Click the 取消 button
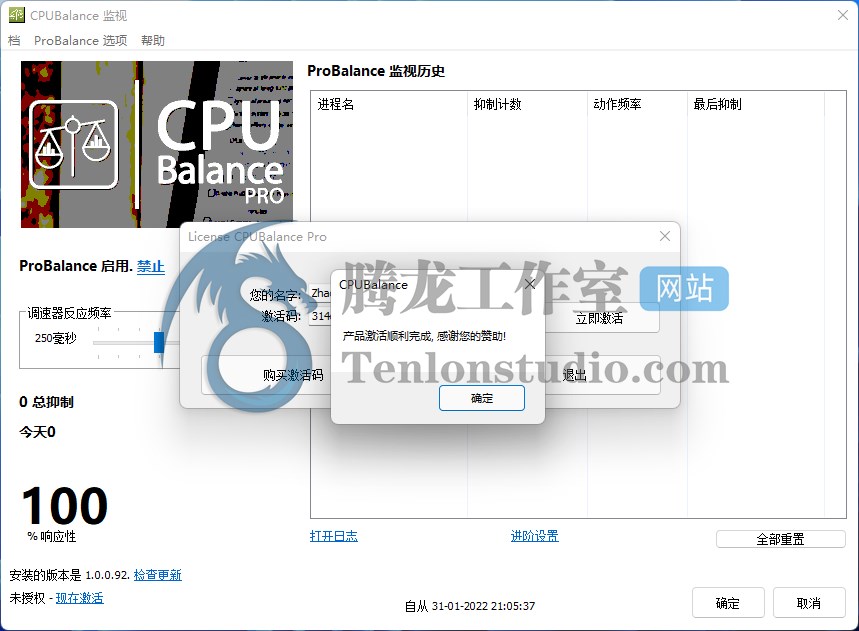 coord(809,603)
